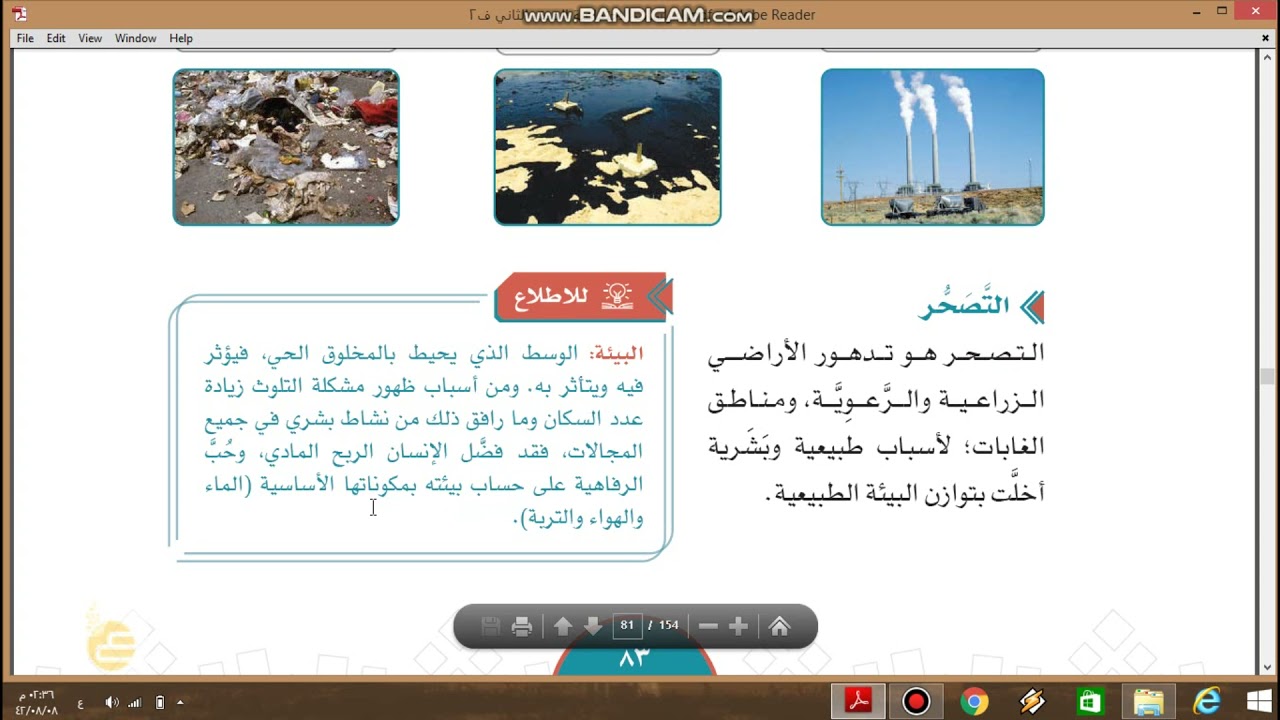Image resolution: width=1280 pixels, height=720 pixels.
Task: Open Internet Explorer from the taskbar
Action: click(1207, 702)
